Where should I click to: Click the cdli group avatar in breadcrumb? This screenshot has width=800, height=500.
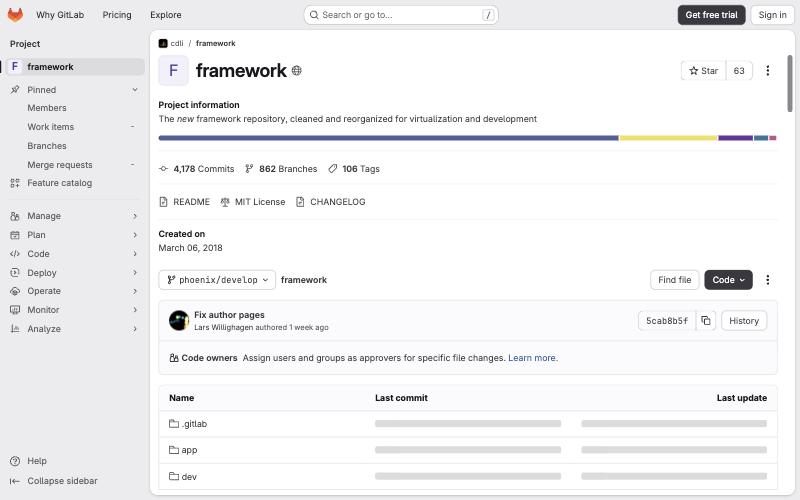point(163,43)
